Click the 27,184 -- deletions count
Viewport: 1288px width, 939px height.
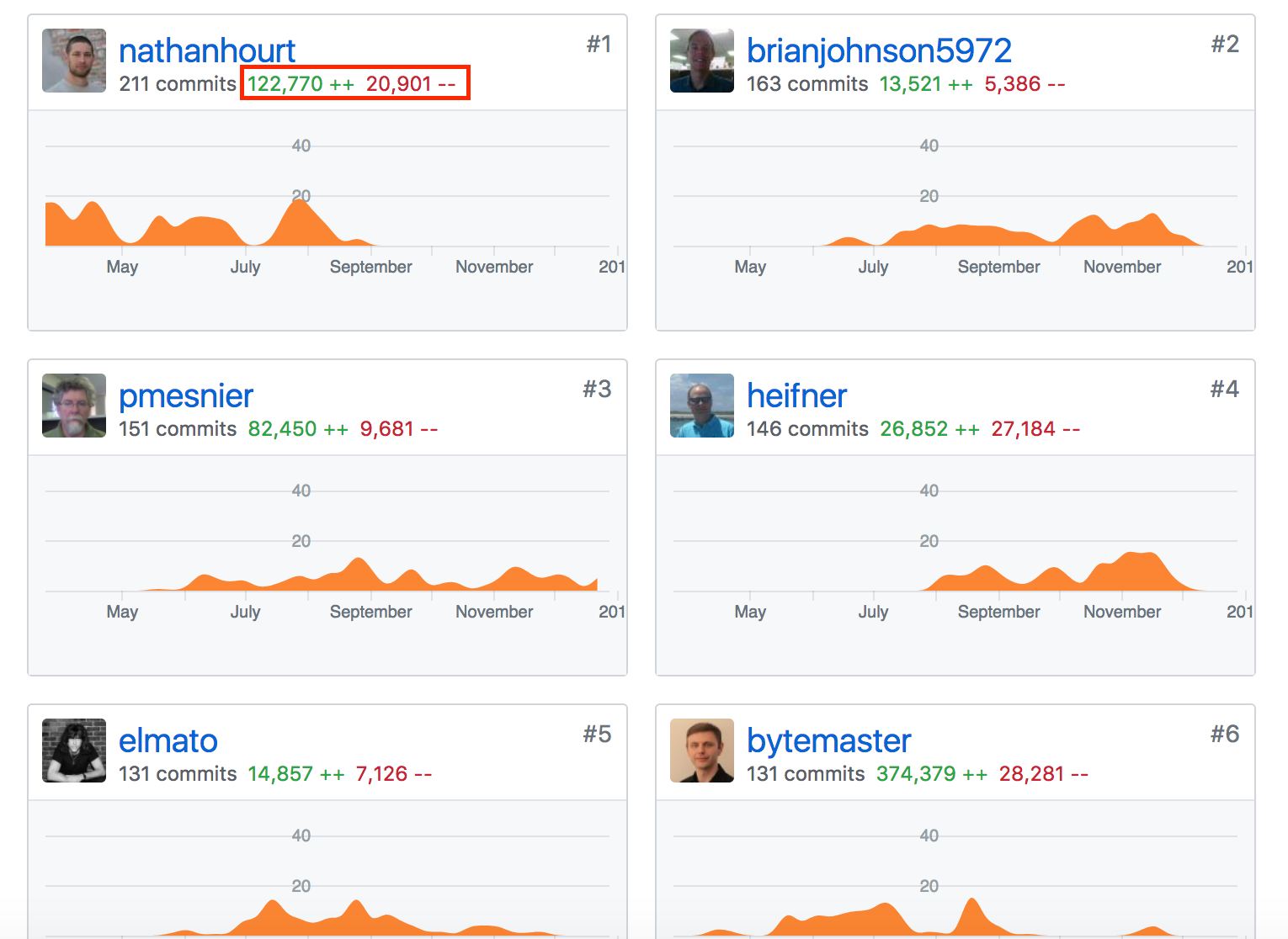coord(1035,429)
